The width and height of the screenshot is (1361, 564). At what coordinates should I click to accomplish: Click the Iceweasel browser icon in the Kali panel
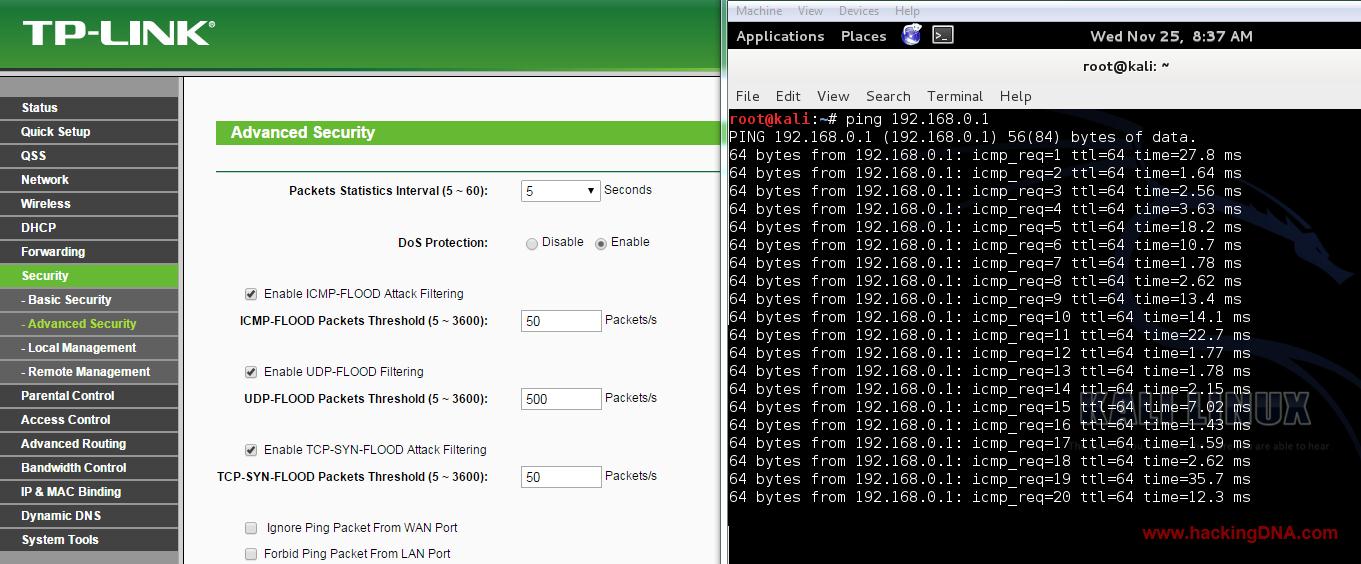click(911, 35)
